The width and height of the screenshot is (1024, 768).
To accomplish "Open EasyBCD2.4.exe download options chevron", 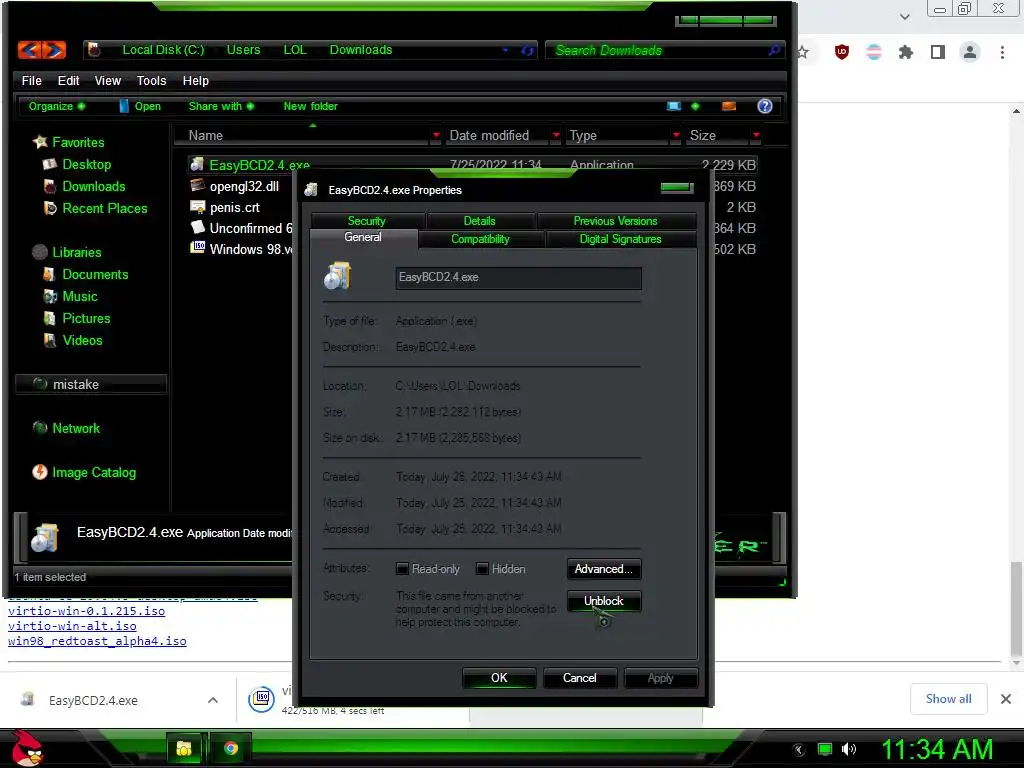I will [213, 700].
